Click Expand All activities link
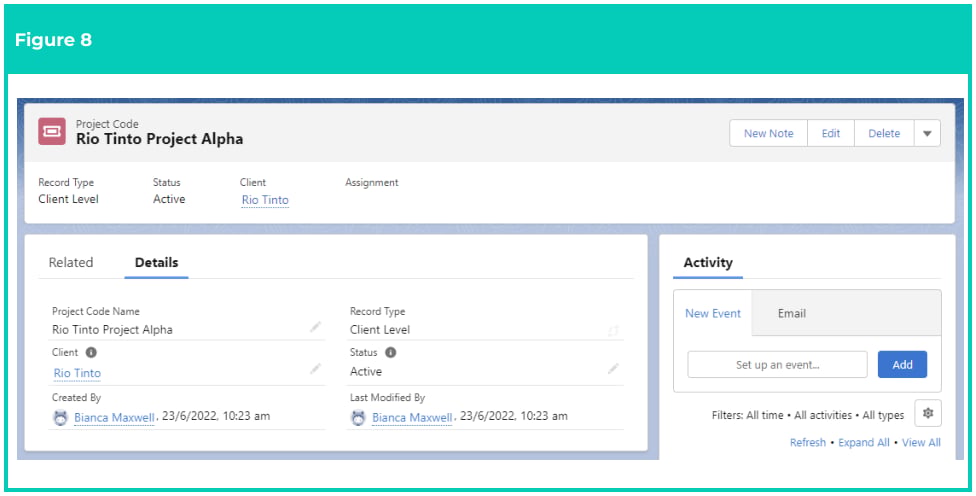 pos(864,442)
